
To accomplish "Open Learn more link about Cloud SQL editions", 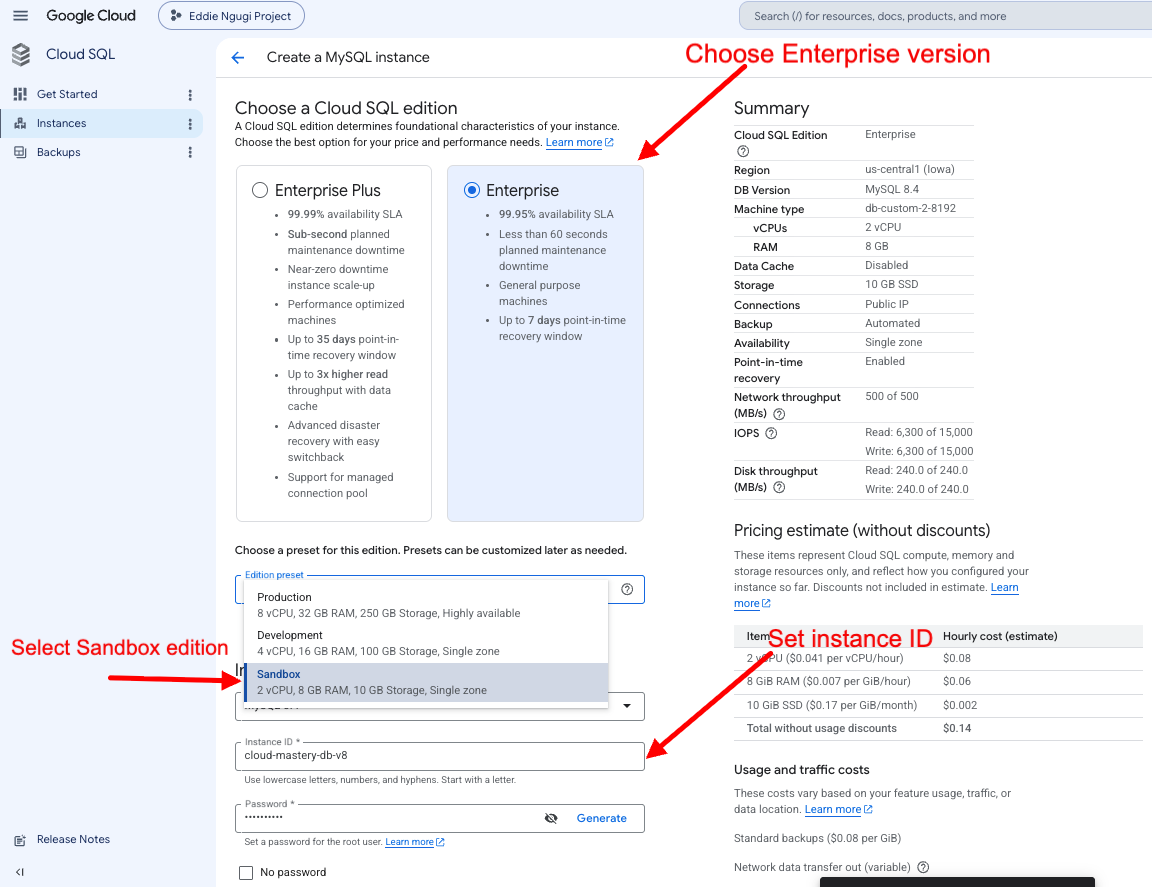I will click(579, 143).
